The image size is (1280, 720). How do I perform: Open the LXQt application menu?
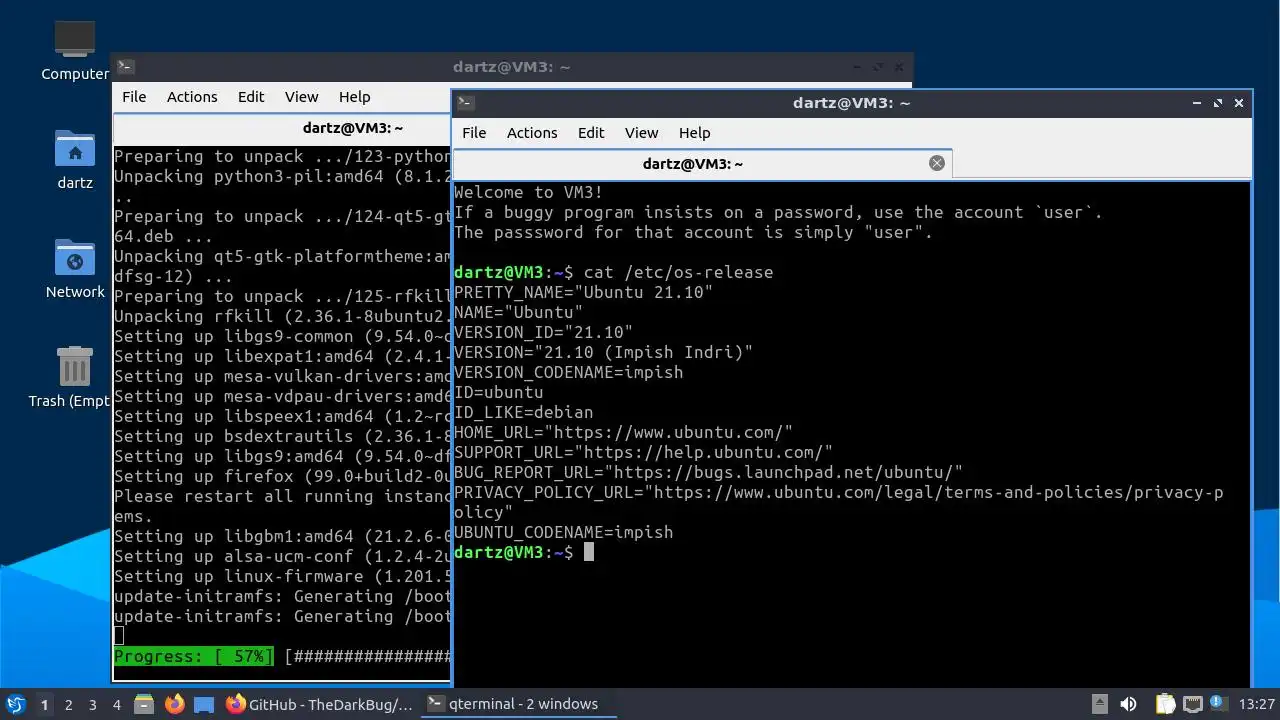[16, 704]
